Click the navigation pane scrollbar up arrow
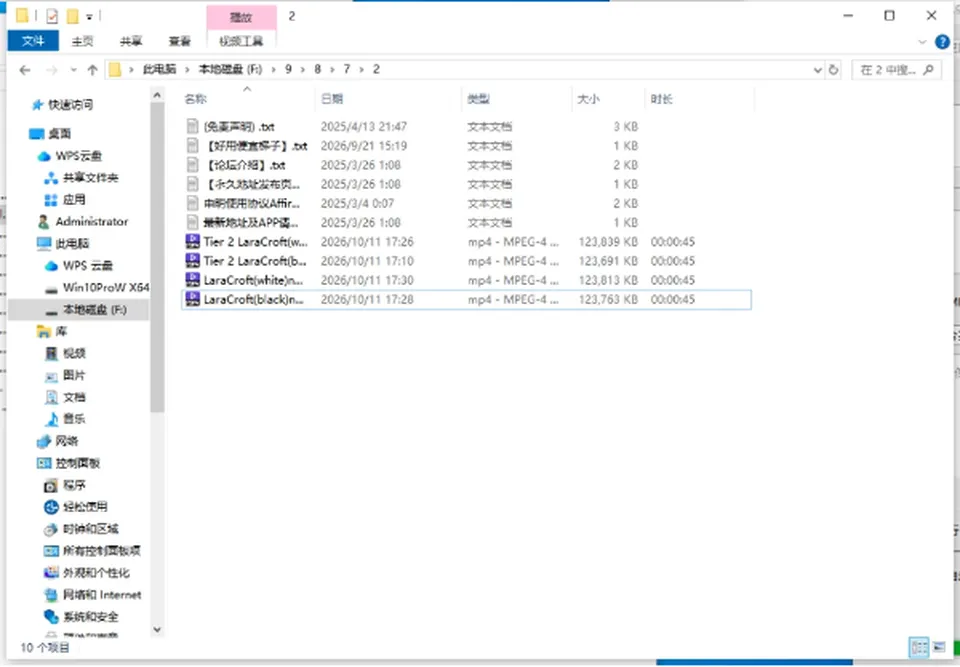This screenshot has width=960, height=667. click(x=157, y=95)
